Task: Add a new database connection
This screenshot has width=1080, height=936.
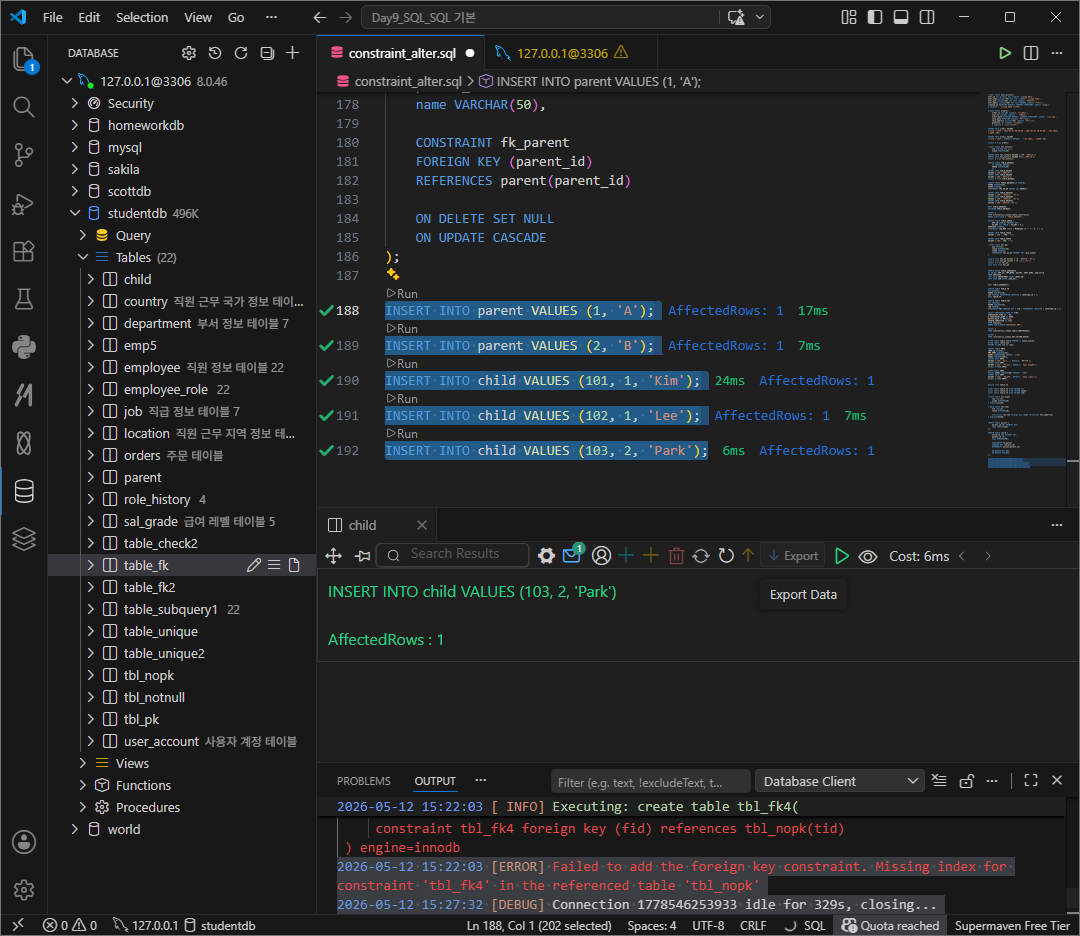Action: tap(293, 53)
